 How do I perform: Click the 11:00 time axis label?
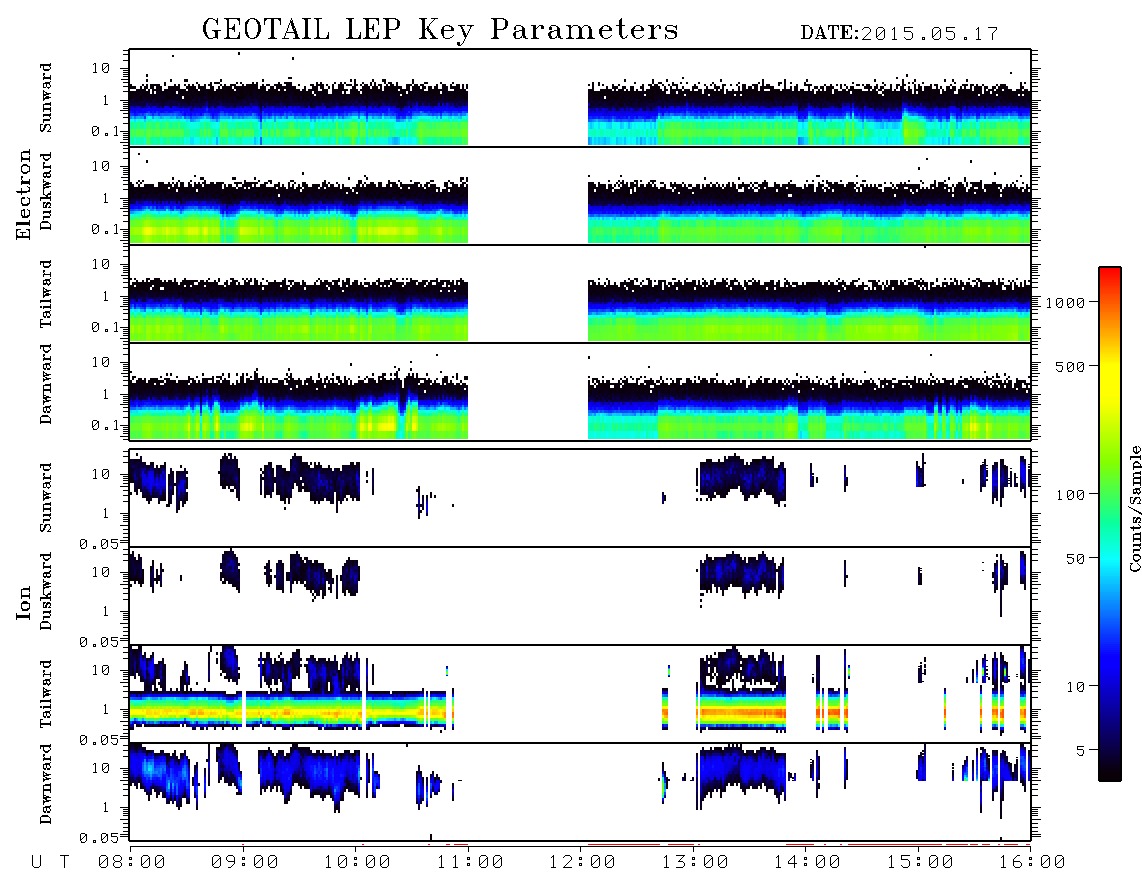tap(470, 863)
